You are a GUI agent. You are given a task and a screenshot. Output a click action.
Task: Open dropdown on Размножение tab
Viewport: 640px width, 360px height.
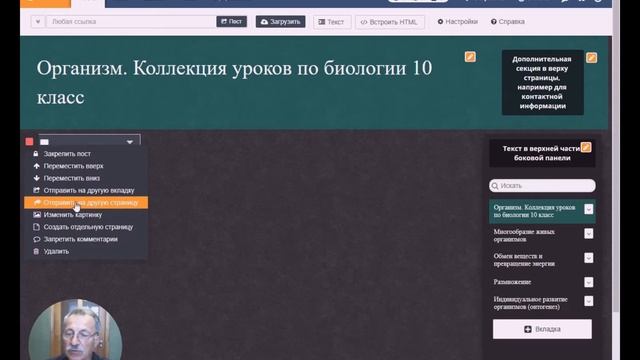(x=589, y=282)
